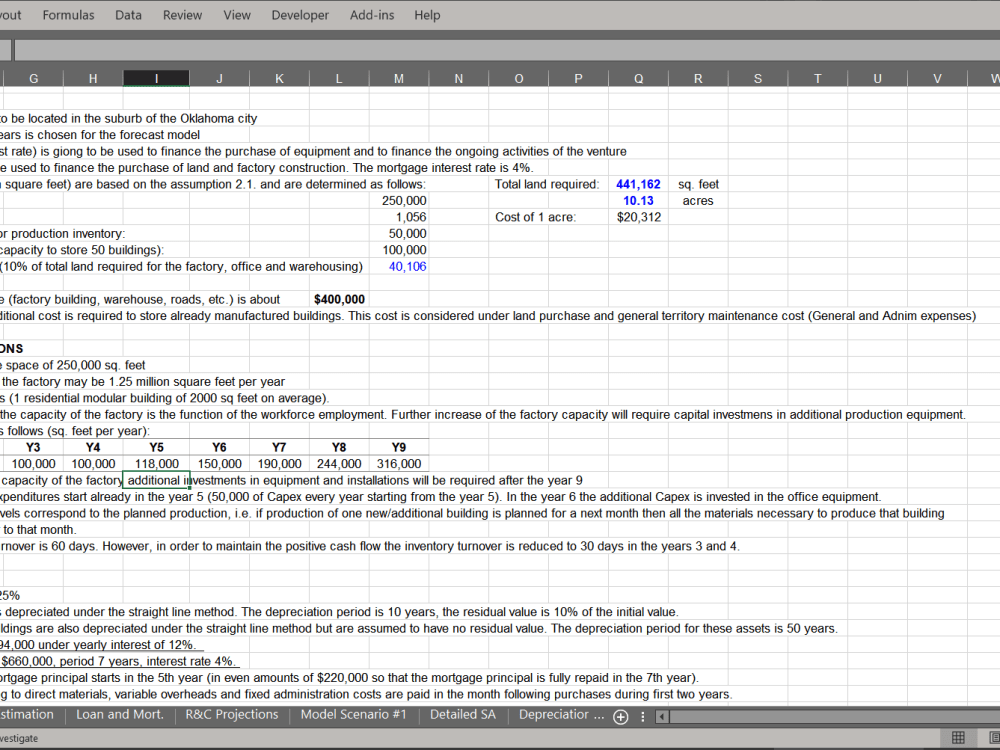Image resolution: width=1000 pixels, height=750 pixels.
Task: Open the Help menu
Action: point(427,15)
